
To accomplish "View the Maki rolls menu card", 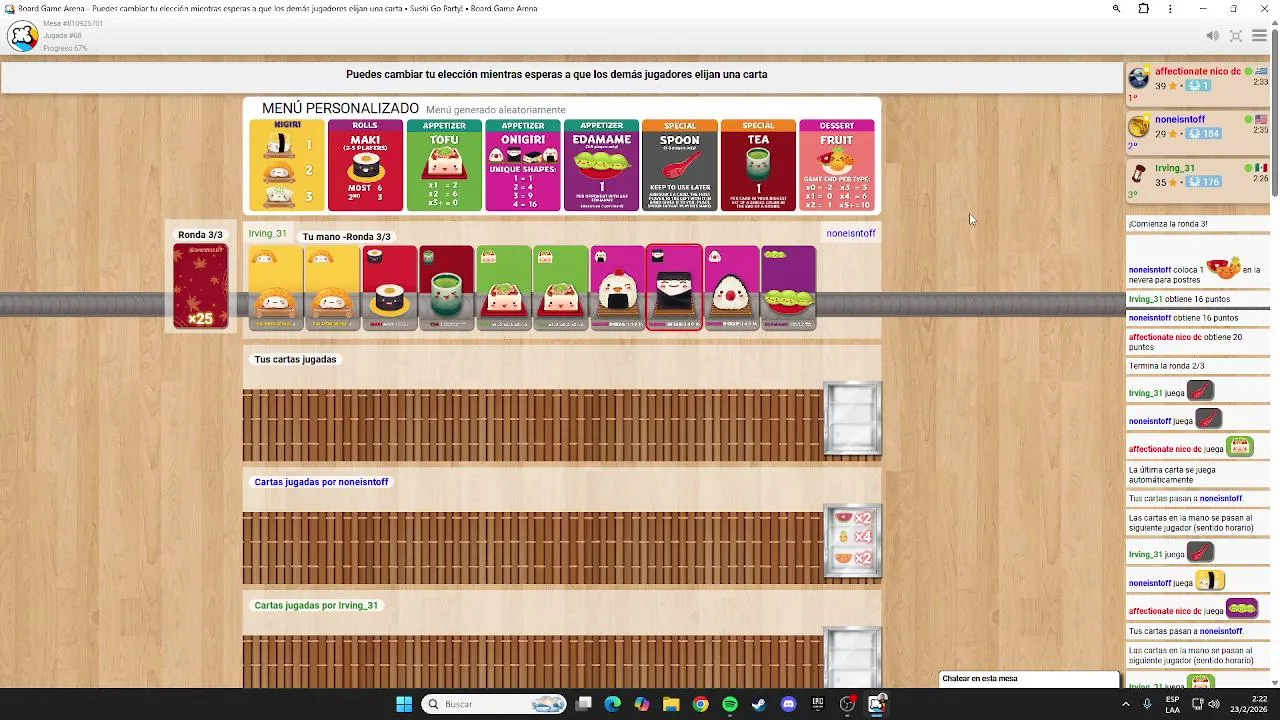I will click(x=365, y=165).
